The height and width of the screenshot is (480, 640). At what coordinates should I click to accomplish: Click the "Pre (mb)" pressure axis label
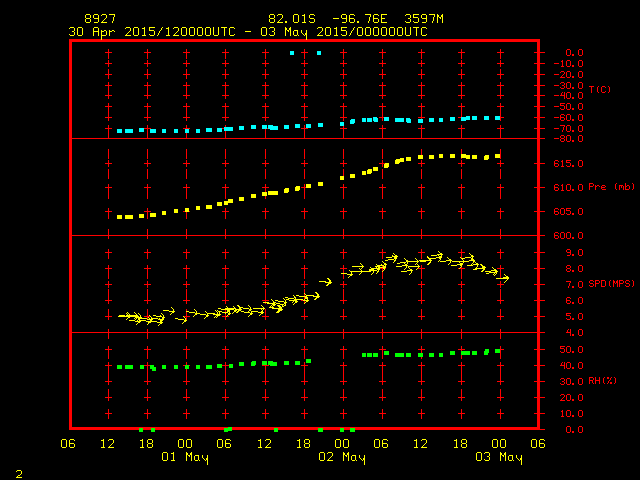pos(611,187)
